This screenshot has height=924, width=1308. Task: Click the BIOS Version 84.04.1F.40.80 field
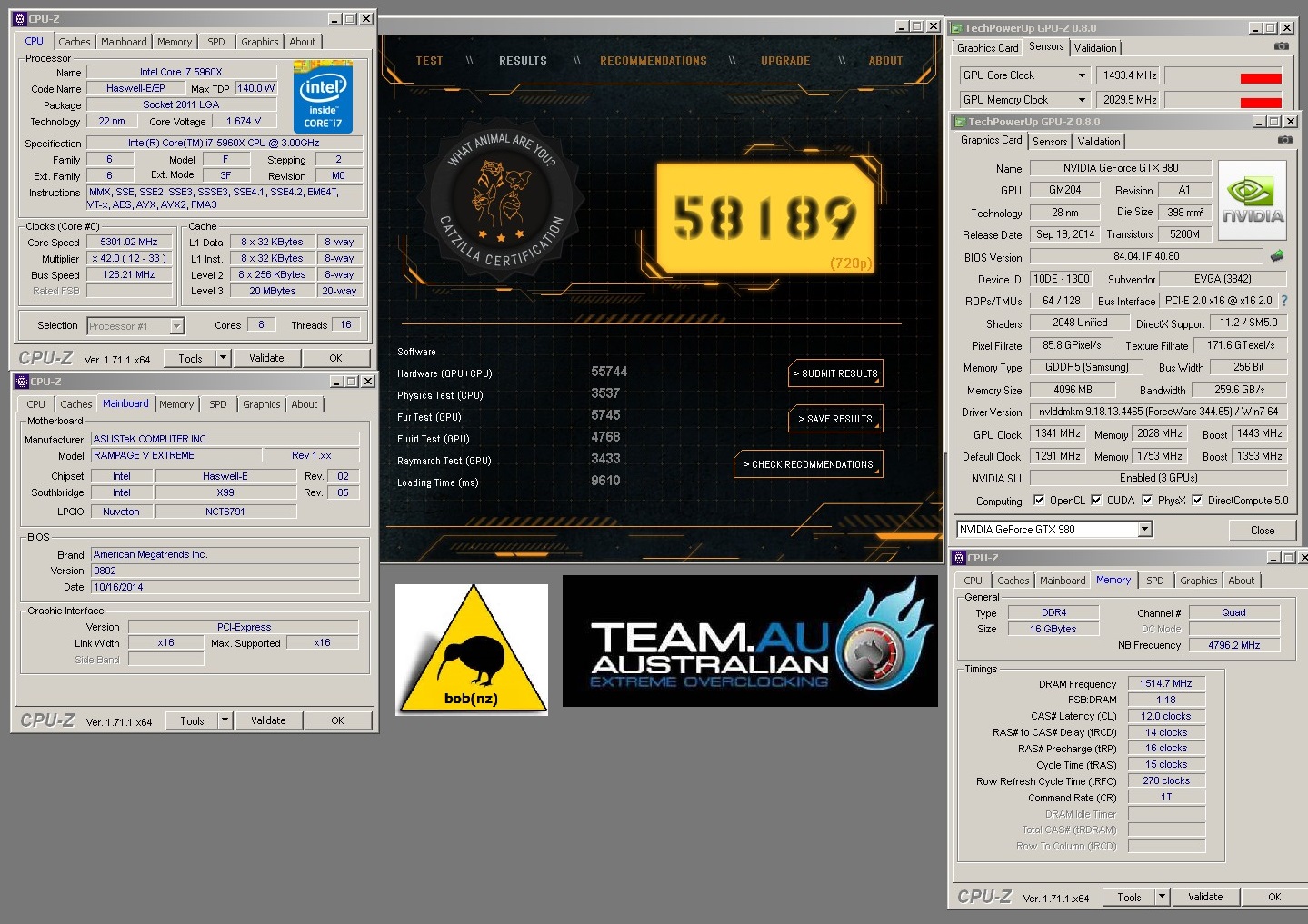point(1146,256)
